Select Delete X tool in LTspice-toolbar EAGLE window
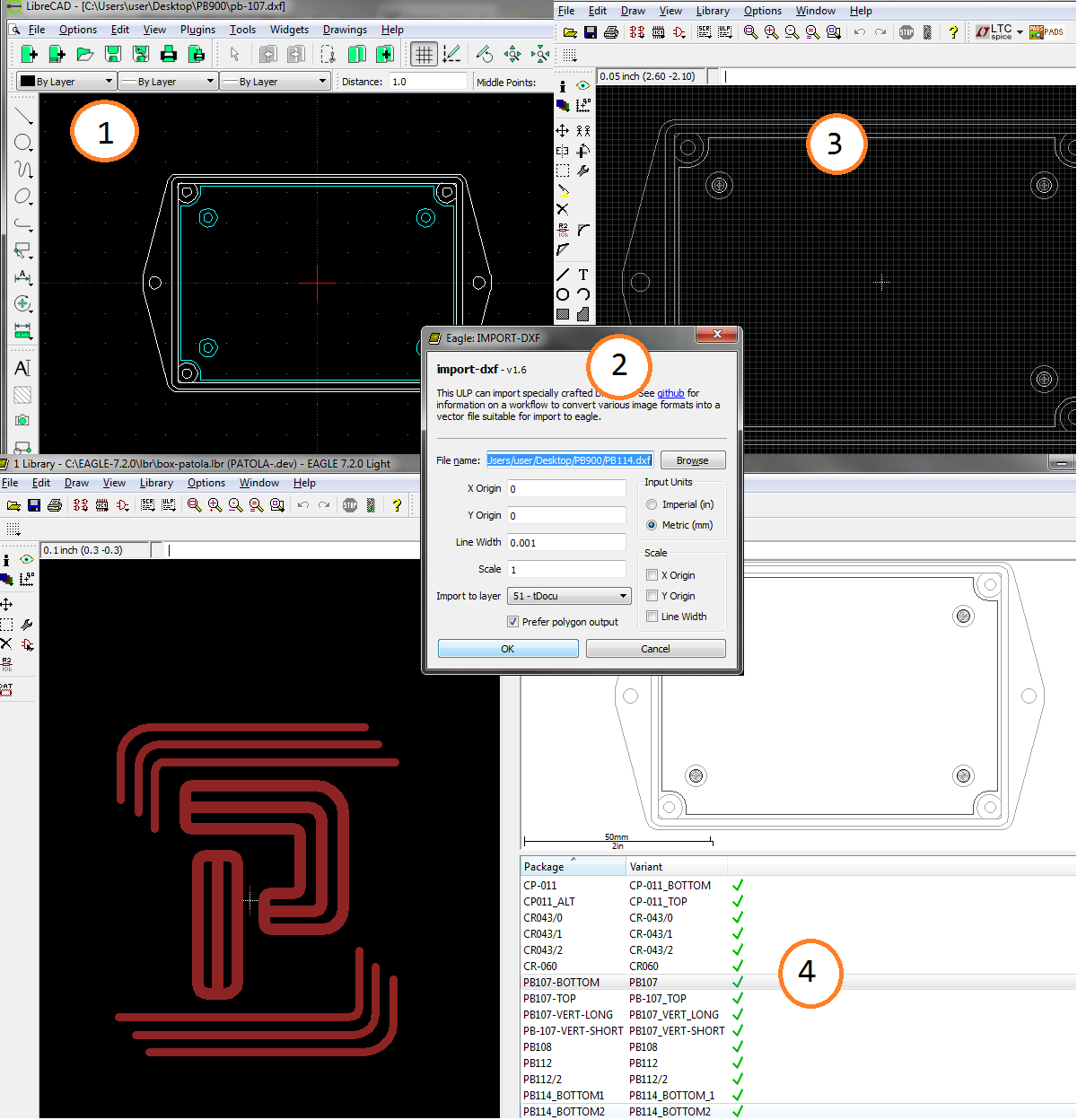Viewport: 1077px width, 1120px height. (563, 209)
